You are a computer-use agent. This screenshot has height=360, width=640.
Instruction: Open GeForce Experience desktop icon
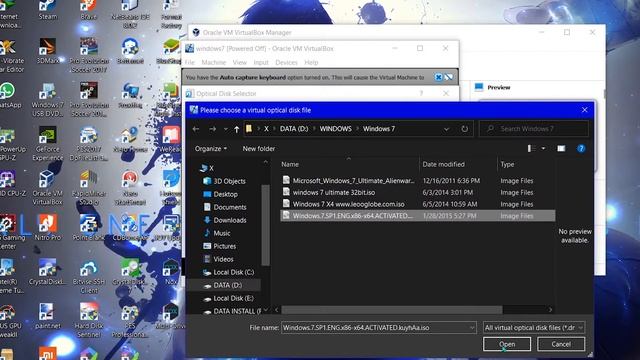47,144
